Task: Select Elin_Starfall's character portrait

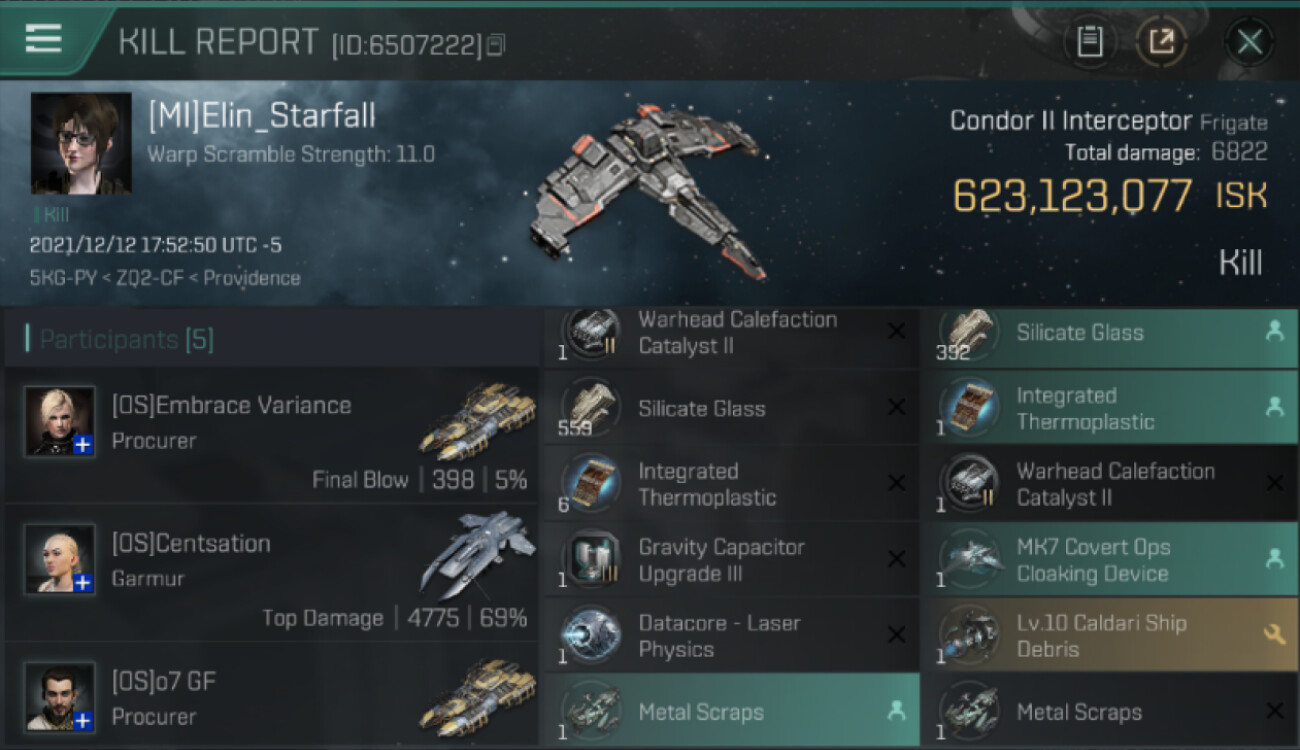Action: click(x=81, y=143)
